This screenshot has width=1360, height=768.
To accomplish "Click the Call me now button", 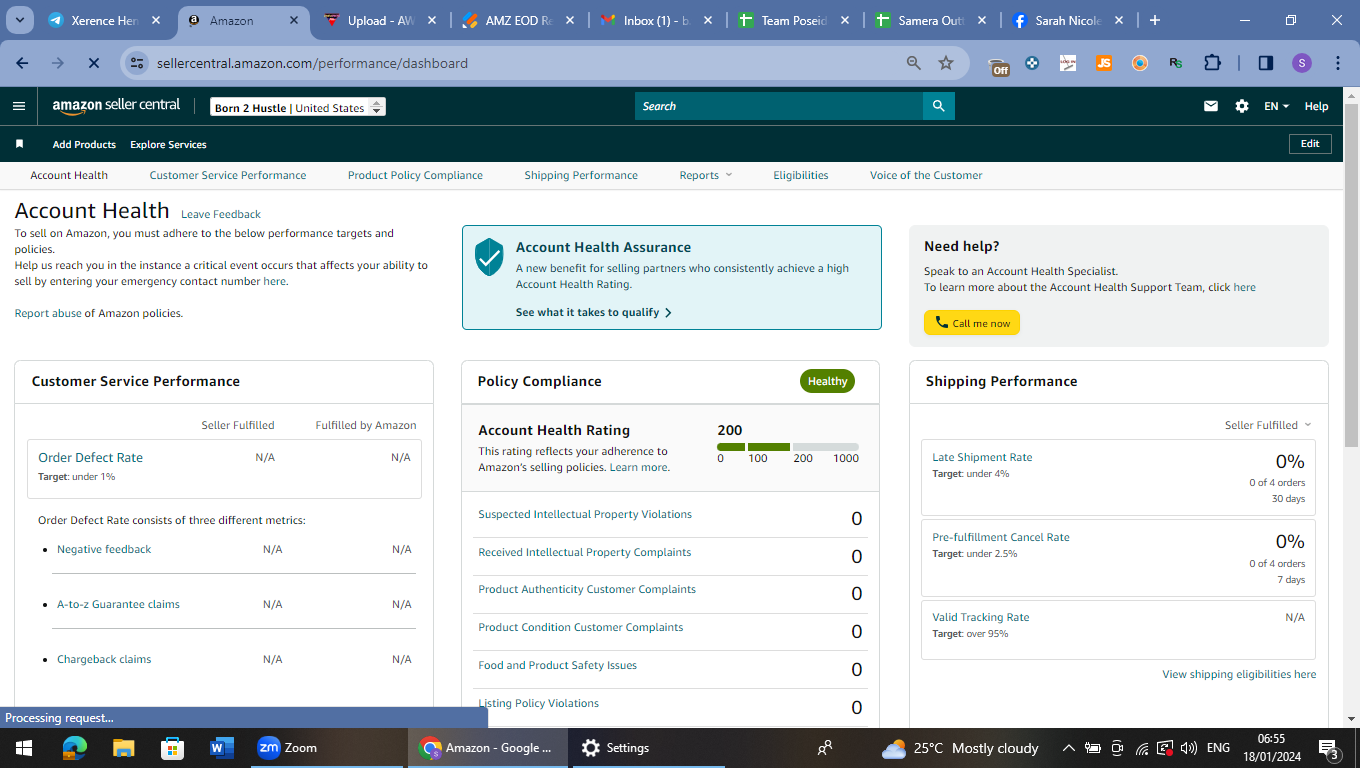I will pyautogui.click(x=972, y=323).
